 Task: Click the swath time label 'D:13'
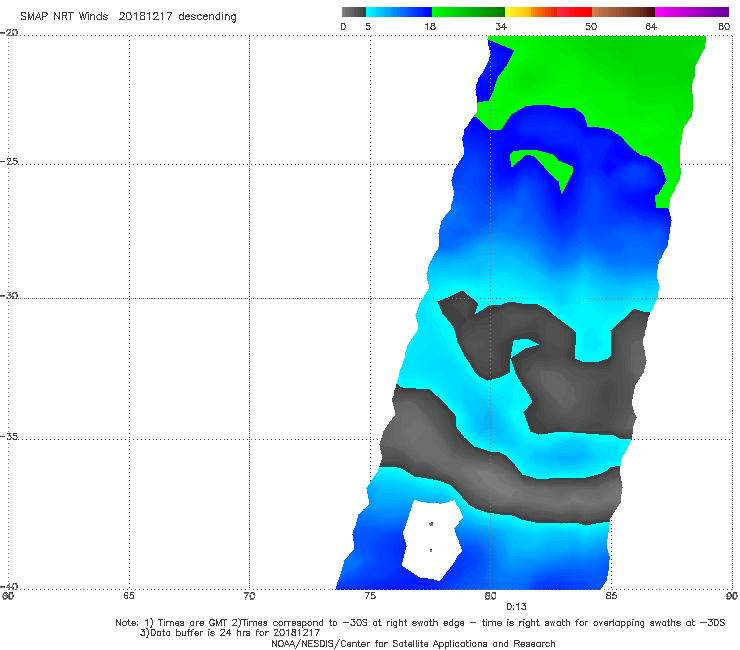516,607
